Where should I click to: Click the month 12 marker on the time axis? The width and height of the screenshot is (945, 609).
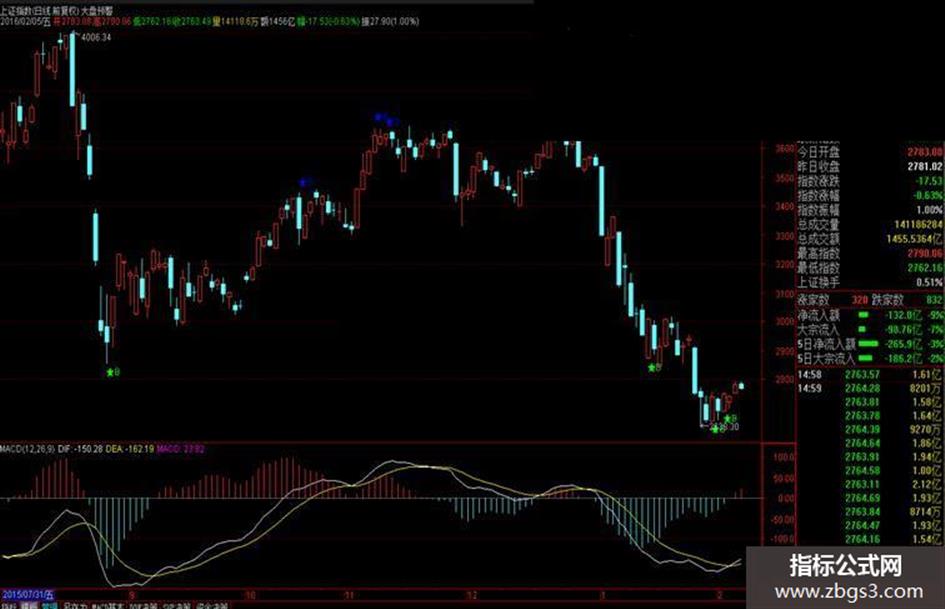coord(472,596)
